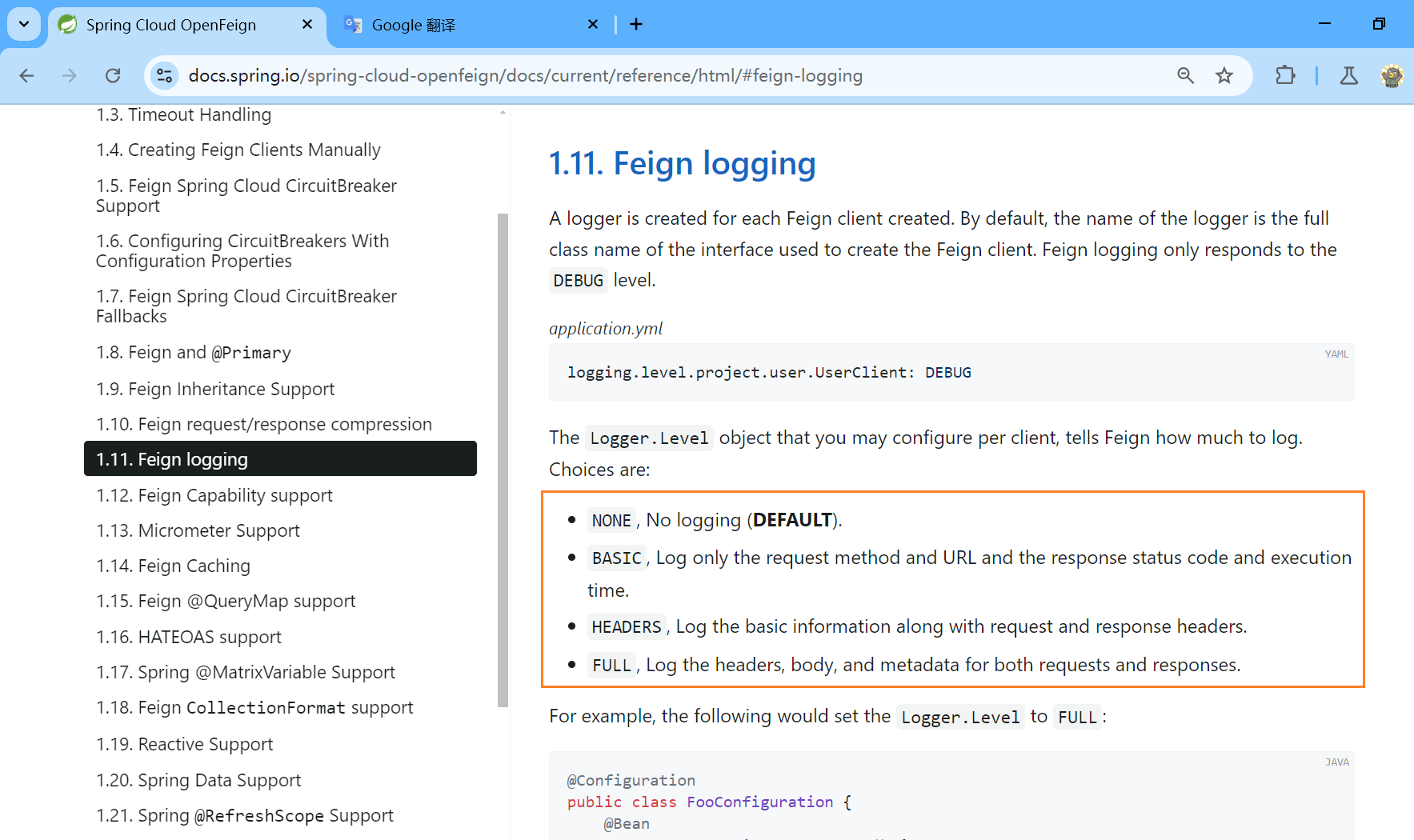Open 1.15. Feign @QueryMap support
The height and width of the screenshot is (840, 1414).
coord(226,601)
